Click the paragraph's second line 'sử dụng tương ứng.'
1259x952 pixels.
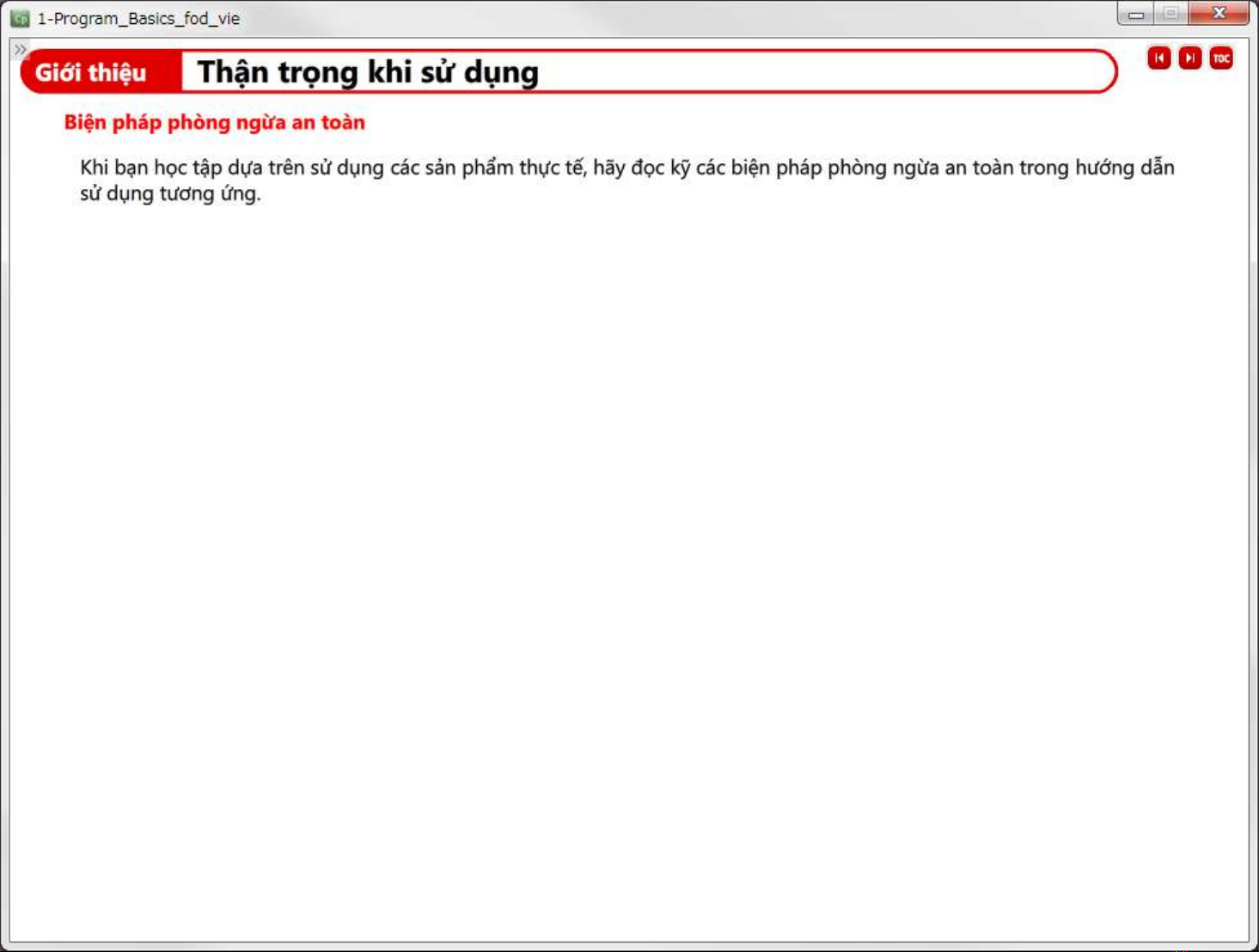click(x=170, y=193)
